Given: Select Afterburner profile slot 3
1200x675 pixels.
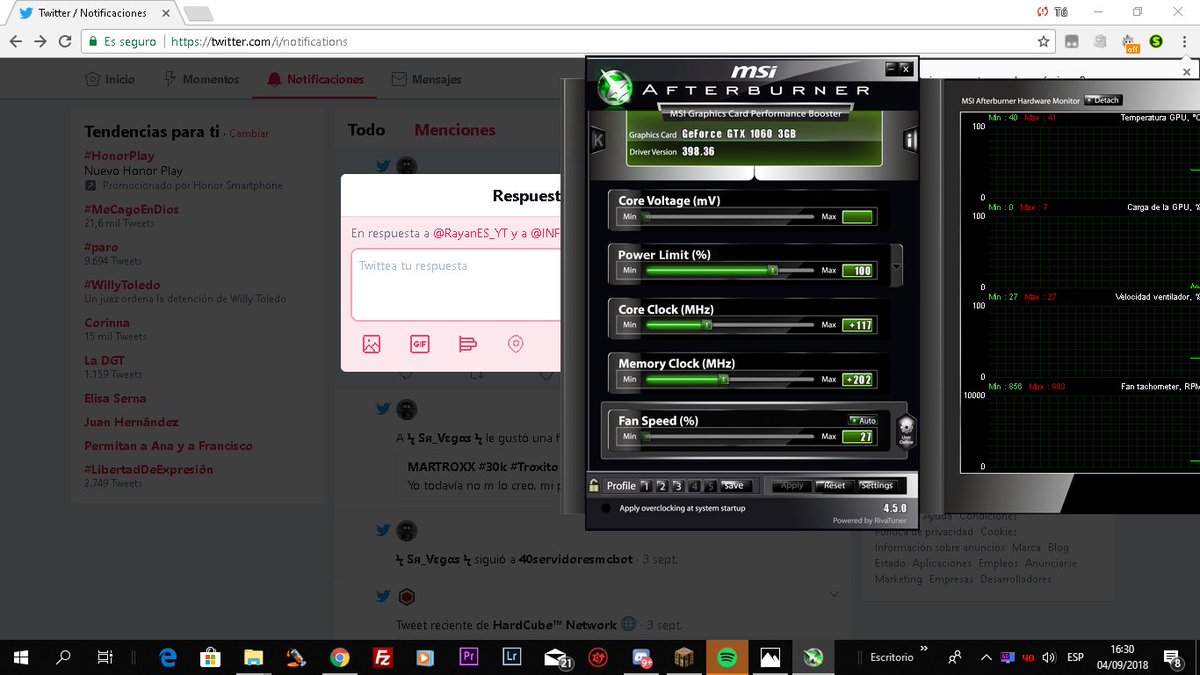Looking at the screenshot, I should [678, 486].
